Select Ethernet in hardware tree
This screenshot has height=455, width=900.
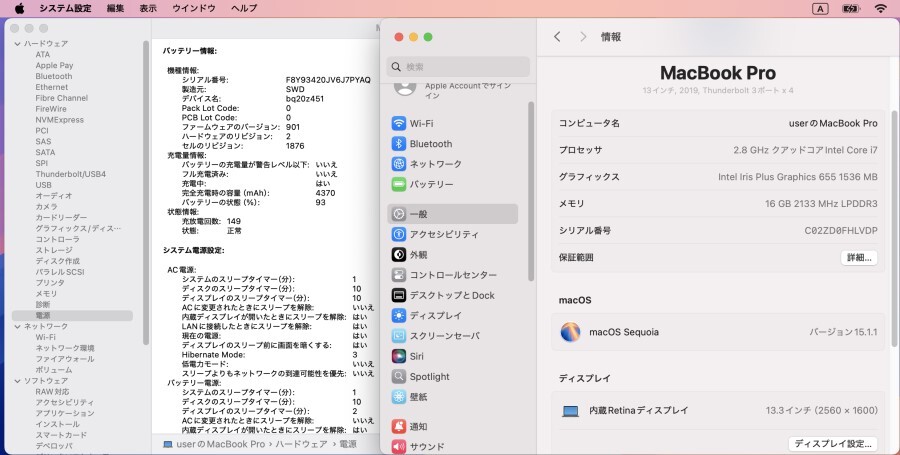(x=52, y=87)
